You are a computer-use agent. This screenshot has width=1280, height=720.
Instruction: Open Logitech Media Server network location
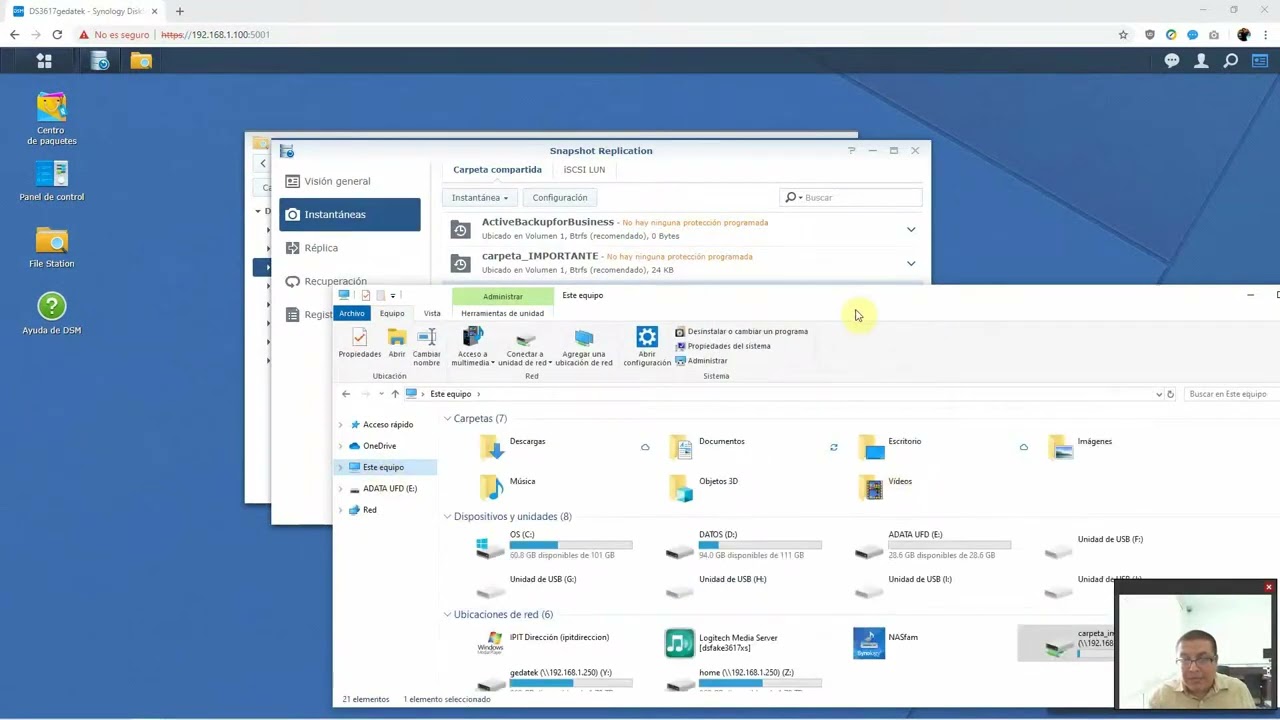(x=723, y=642)
